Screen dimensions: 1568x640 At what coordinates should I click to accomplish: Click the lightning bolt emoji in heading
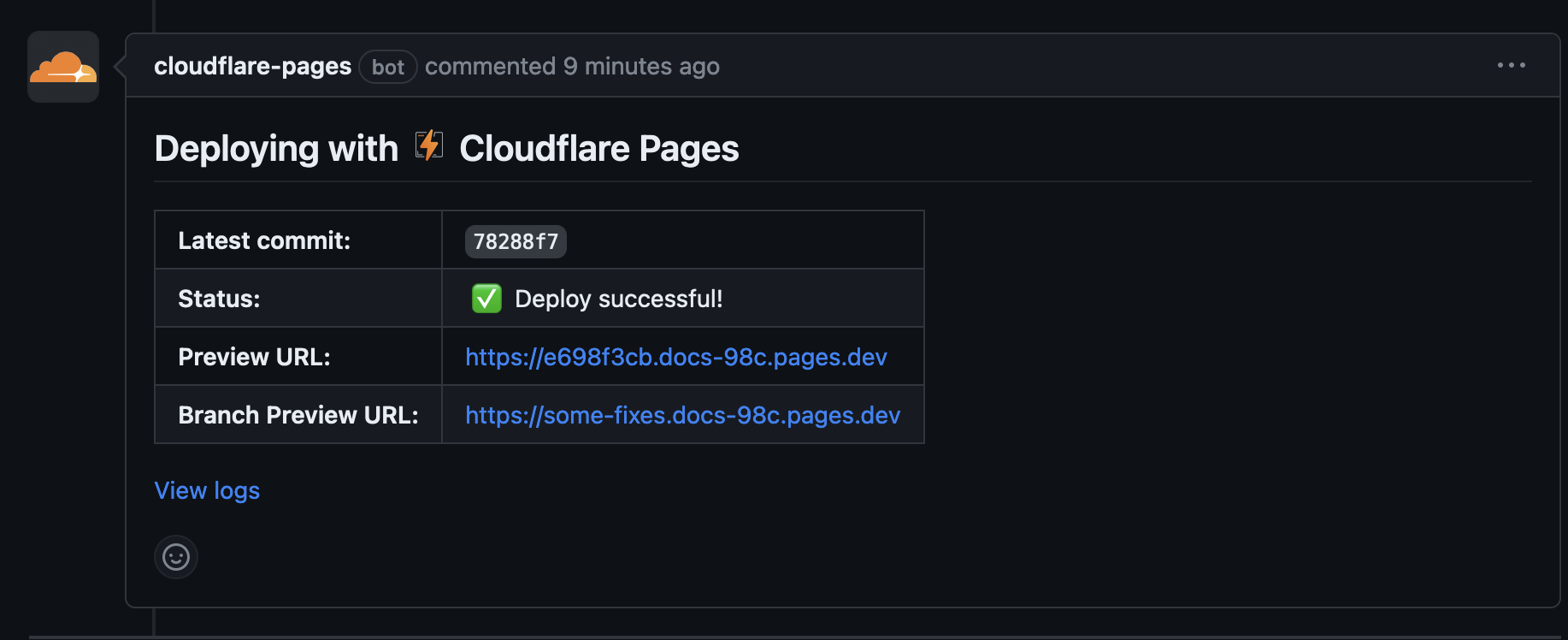point(429,145)
